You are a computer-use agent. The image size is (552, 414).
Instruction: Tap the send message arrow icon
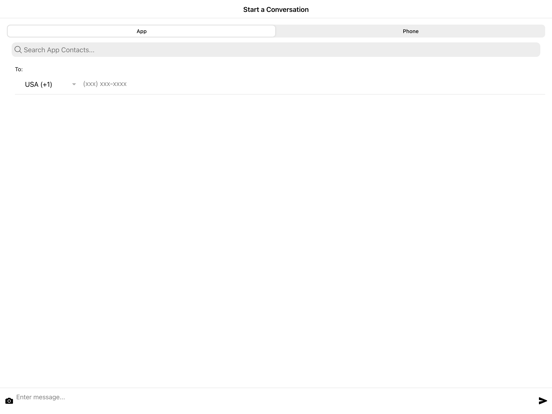point(542,401)
